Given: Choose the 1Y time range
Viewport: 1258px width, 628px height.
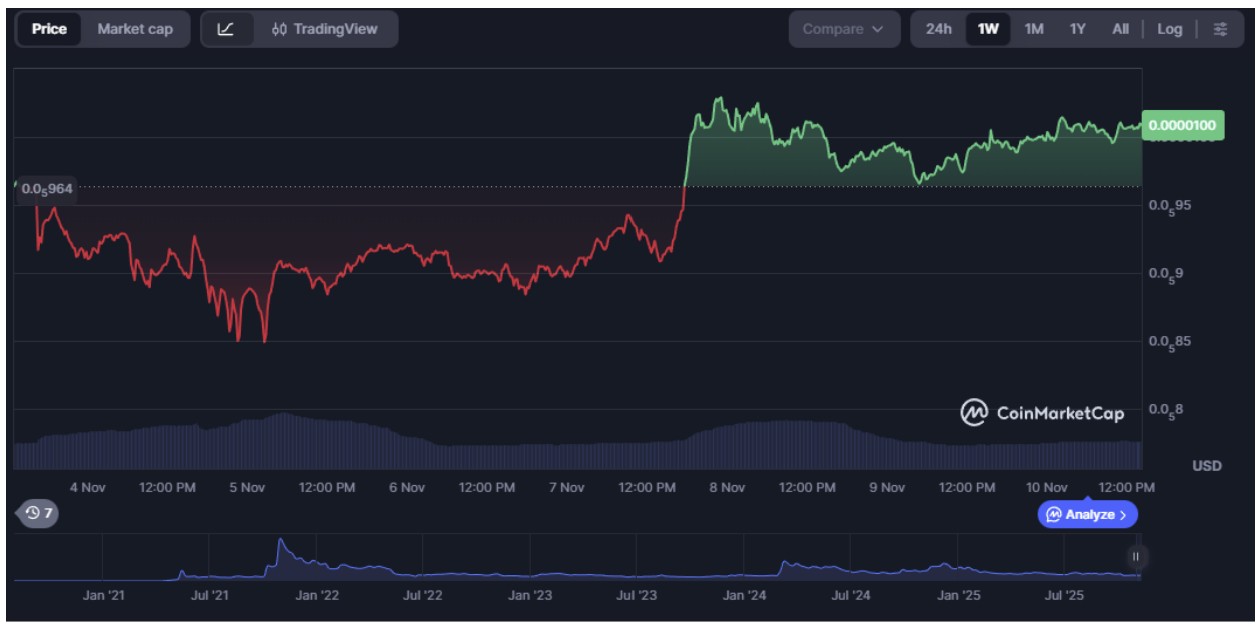Looking at the screenshot, I should pyautogui.click(x=1077, y=29).
